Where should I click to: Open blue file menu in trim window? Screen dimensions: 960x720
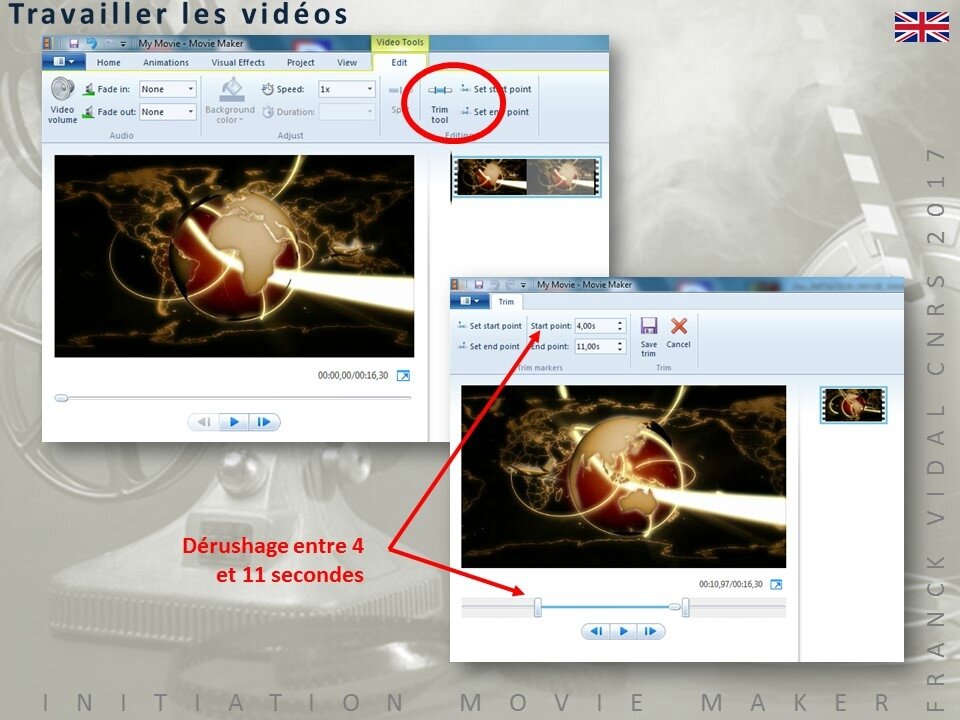click(x=470, y=301)
